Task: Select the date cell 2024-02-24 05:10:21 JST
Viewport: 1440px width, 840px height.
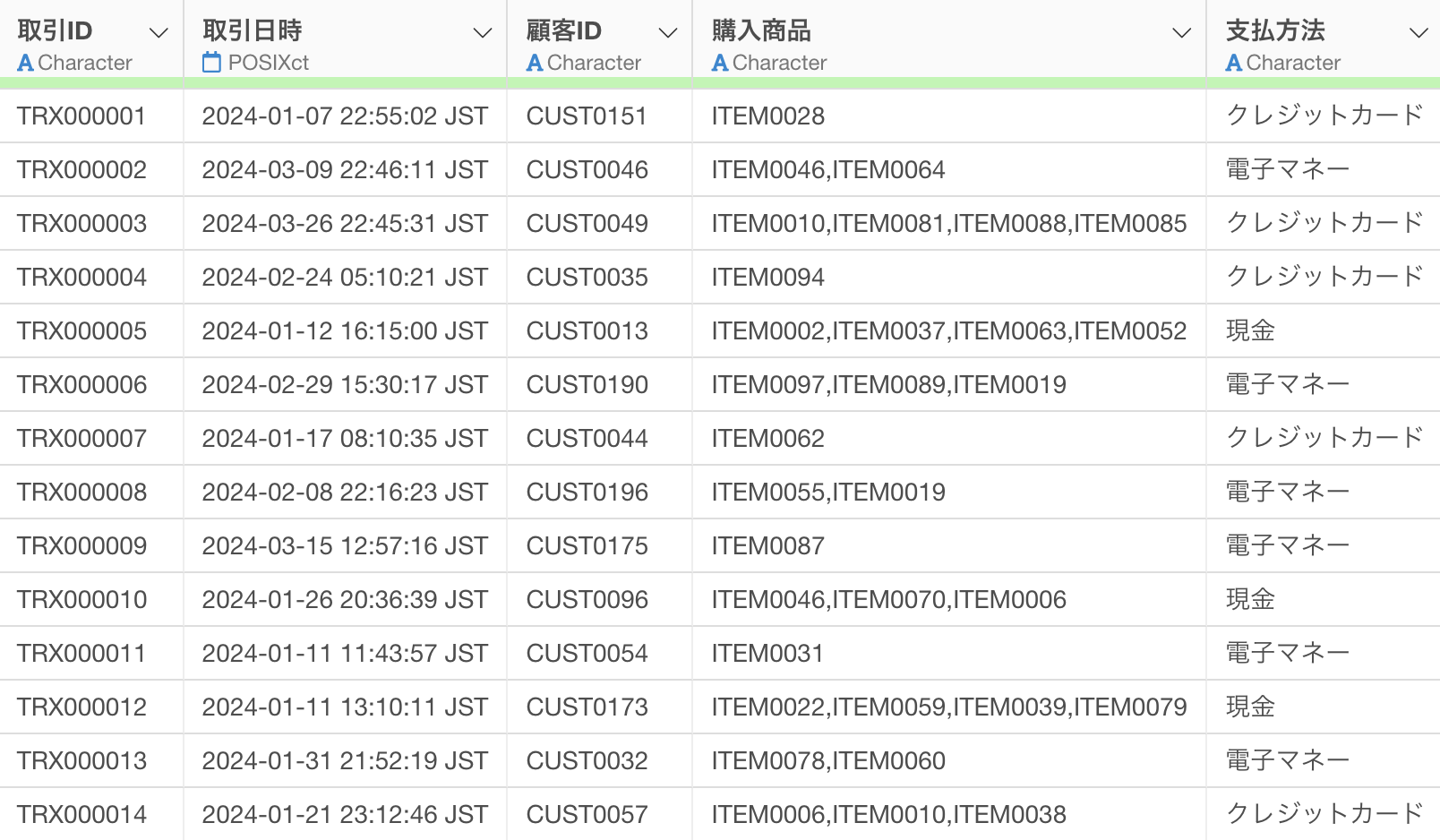Action: 345,278
